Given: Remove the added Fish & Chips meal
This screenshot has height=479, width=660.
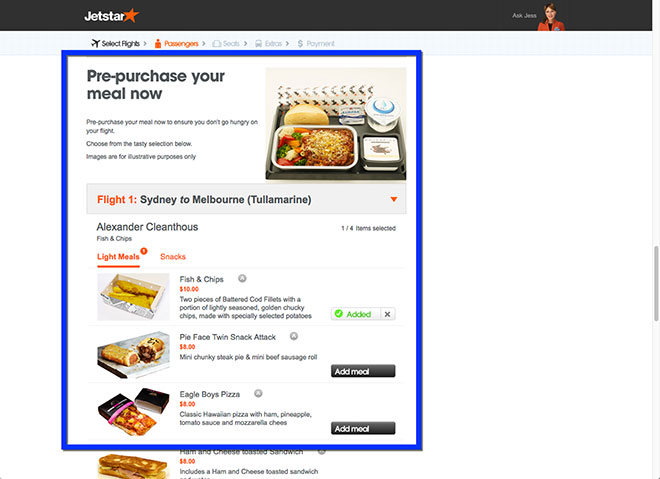Looking at the screenshot, I should pyautogui.click(x=388, y=314).
